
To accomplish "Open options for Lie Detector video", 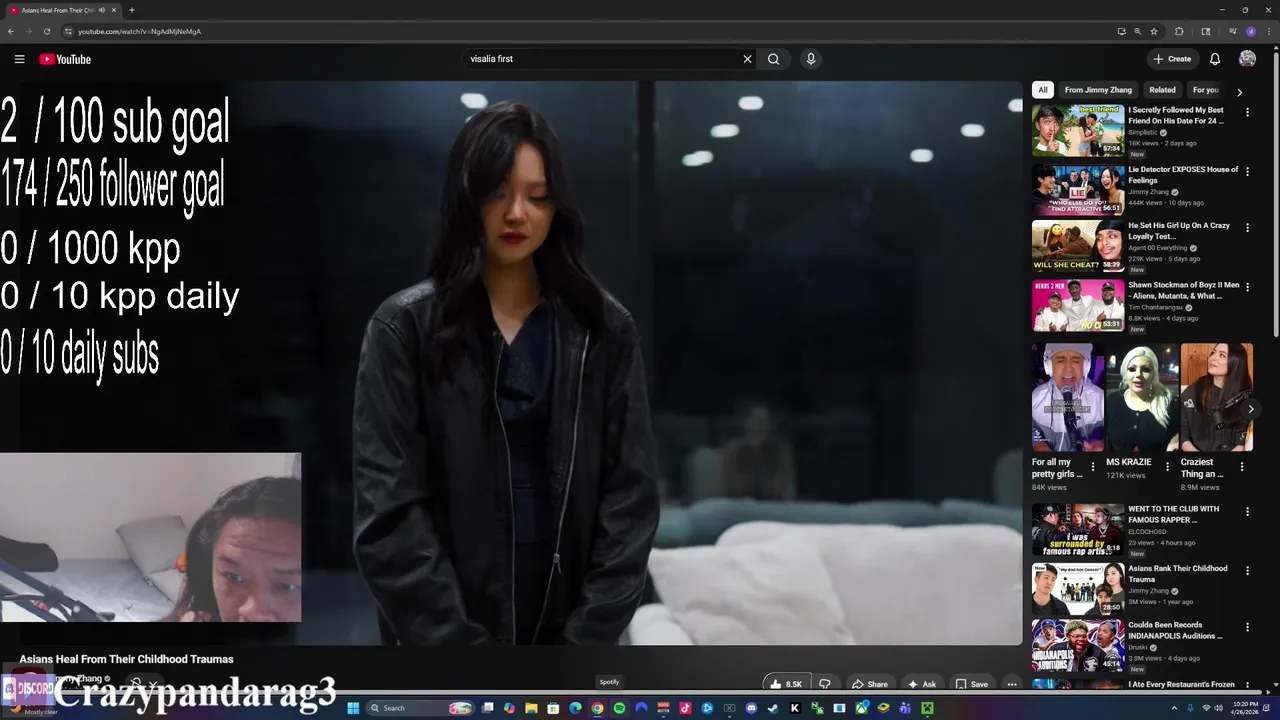I will pos(1247,172).
